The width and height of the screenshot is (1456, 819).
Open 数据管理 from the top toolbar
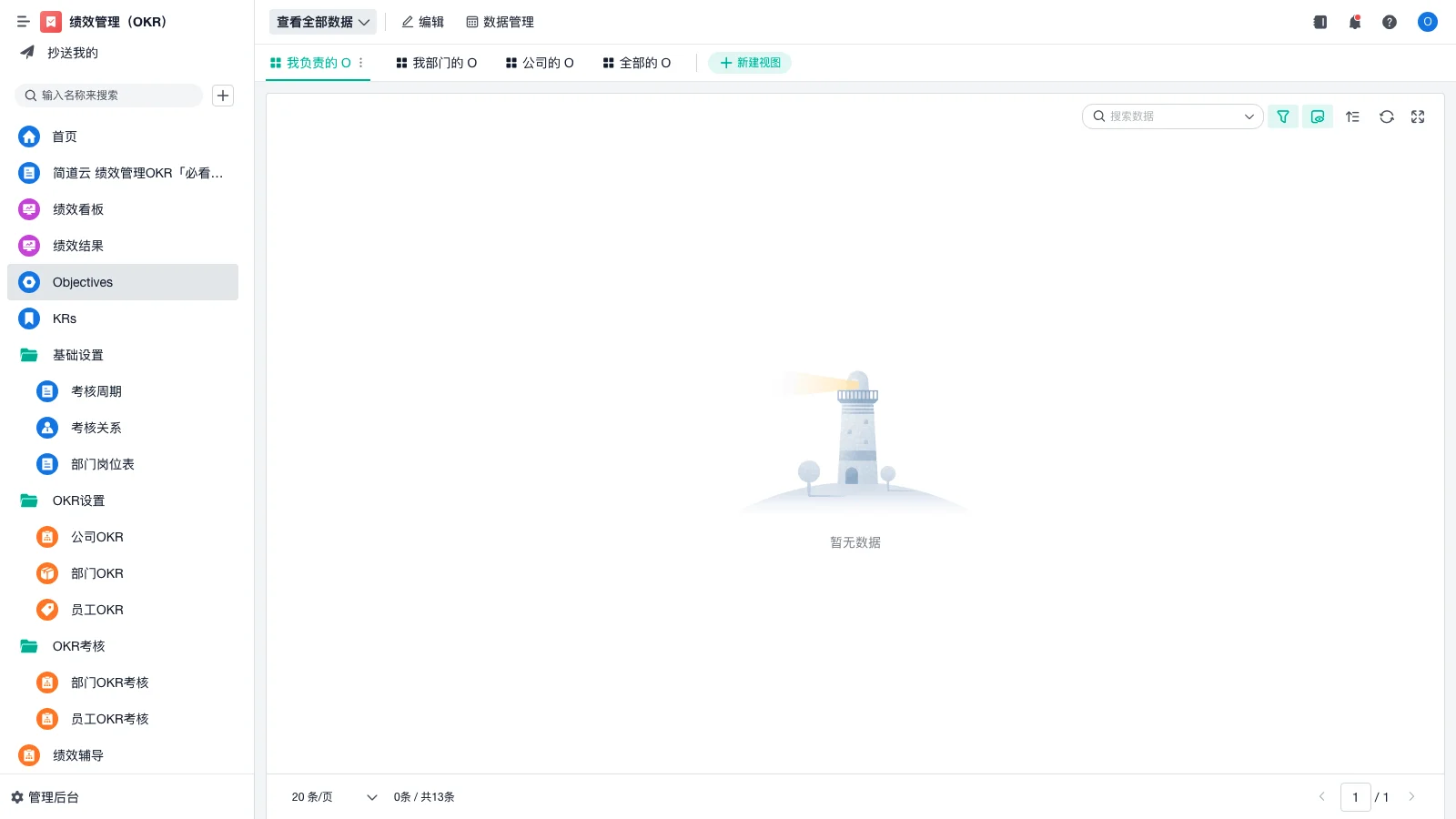pos(500,21)
